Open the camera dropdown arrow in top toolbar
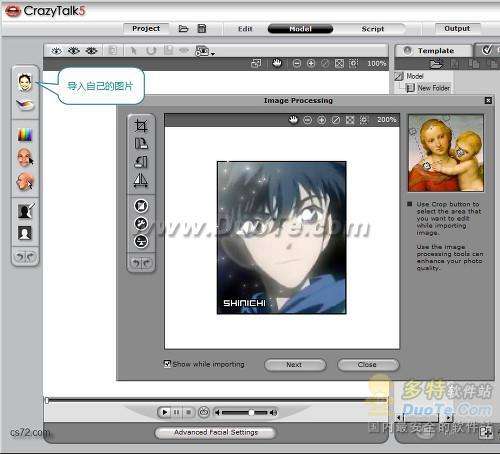Image resolution: width=500 pixels, height=454 pixels. click(213, 53)
